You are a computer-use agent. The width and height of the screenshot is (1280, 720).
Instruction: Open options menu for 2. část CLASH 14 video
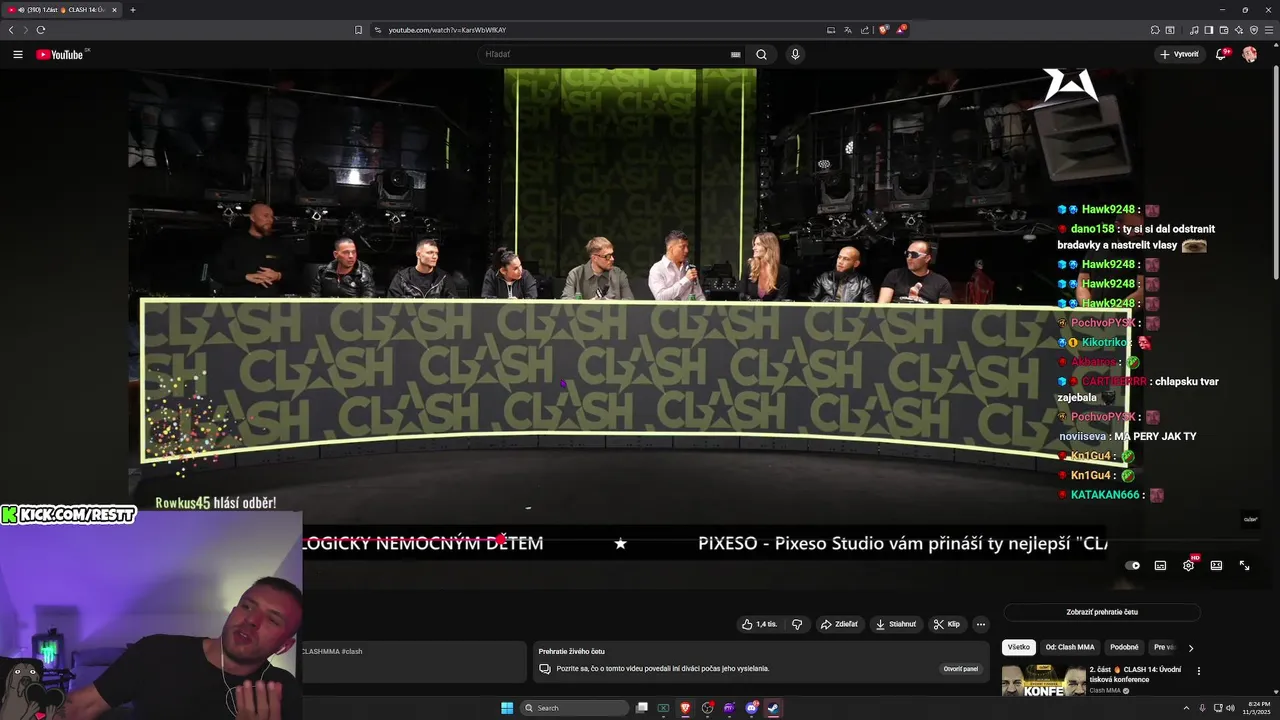tap(1198, 671)
